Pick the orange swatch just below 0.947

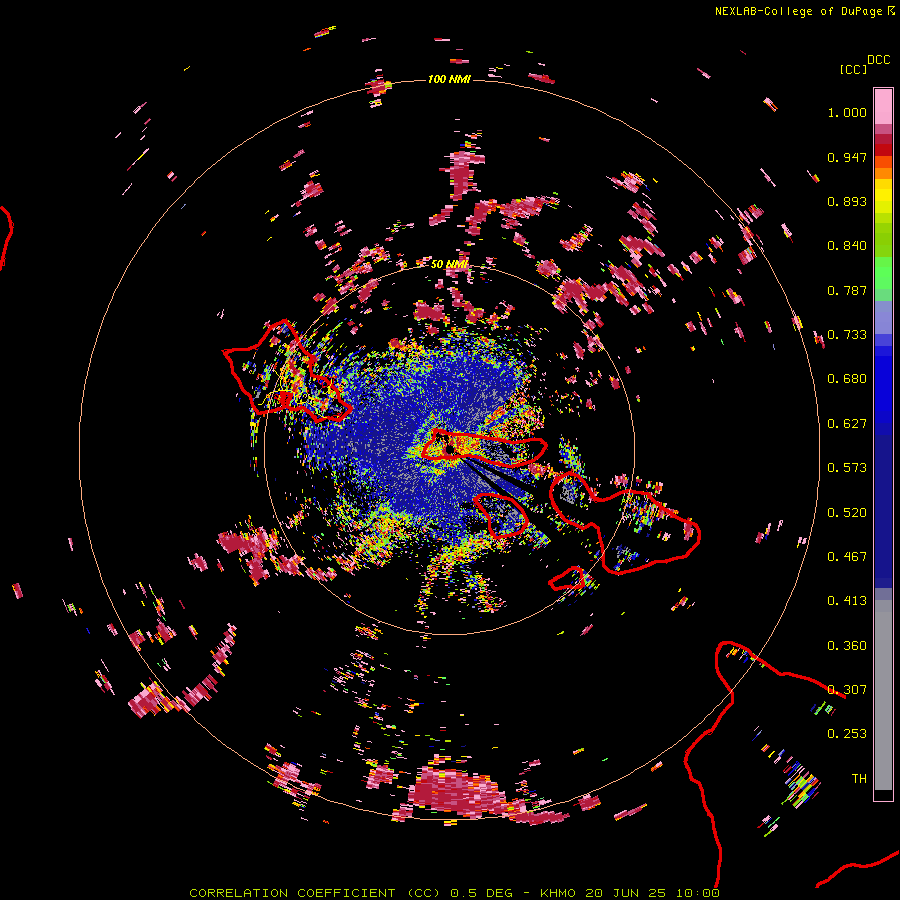coord(883,162)
